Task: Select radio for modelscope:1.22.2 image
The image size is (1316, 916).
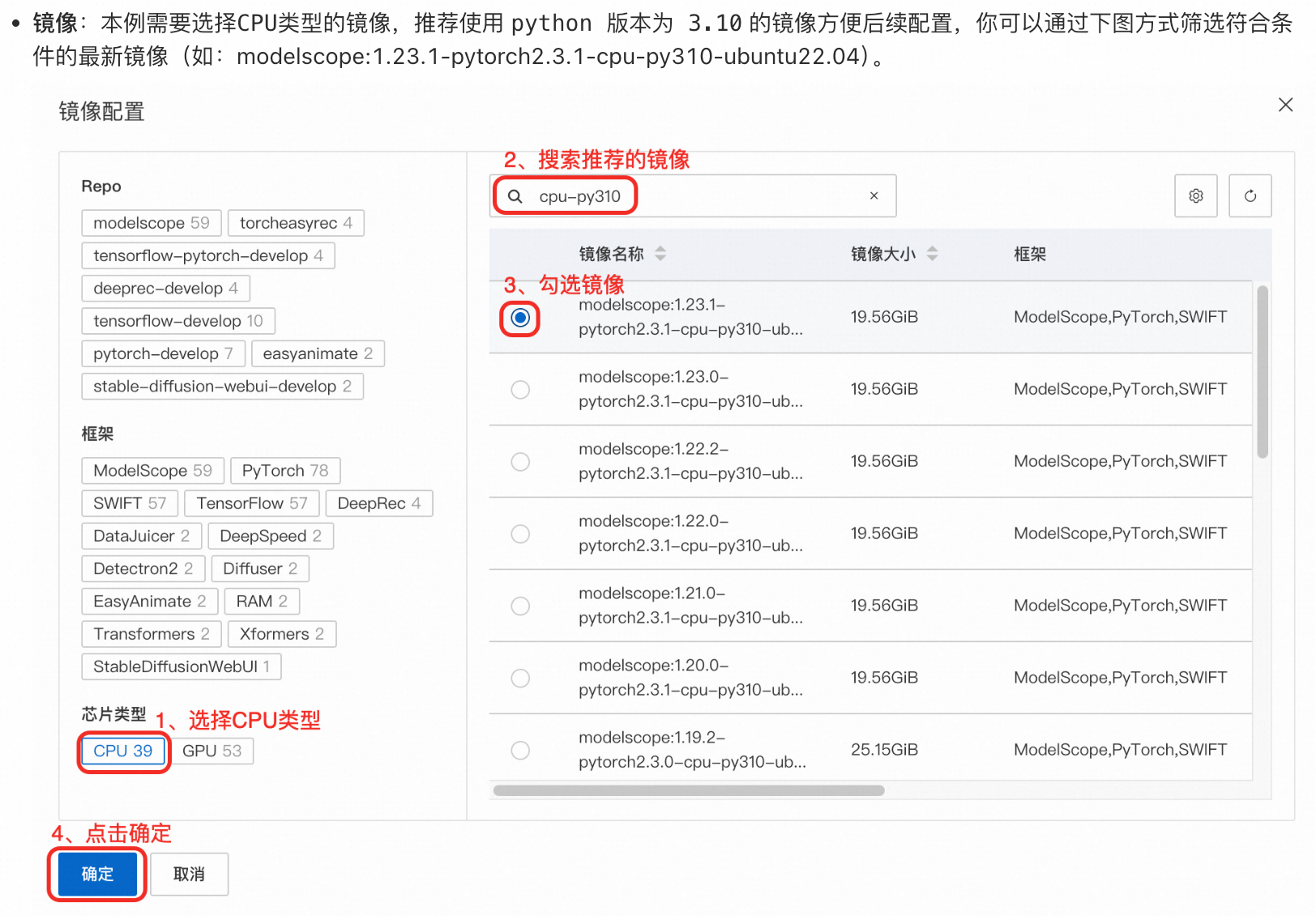Action: [520, 461]
